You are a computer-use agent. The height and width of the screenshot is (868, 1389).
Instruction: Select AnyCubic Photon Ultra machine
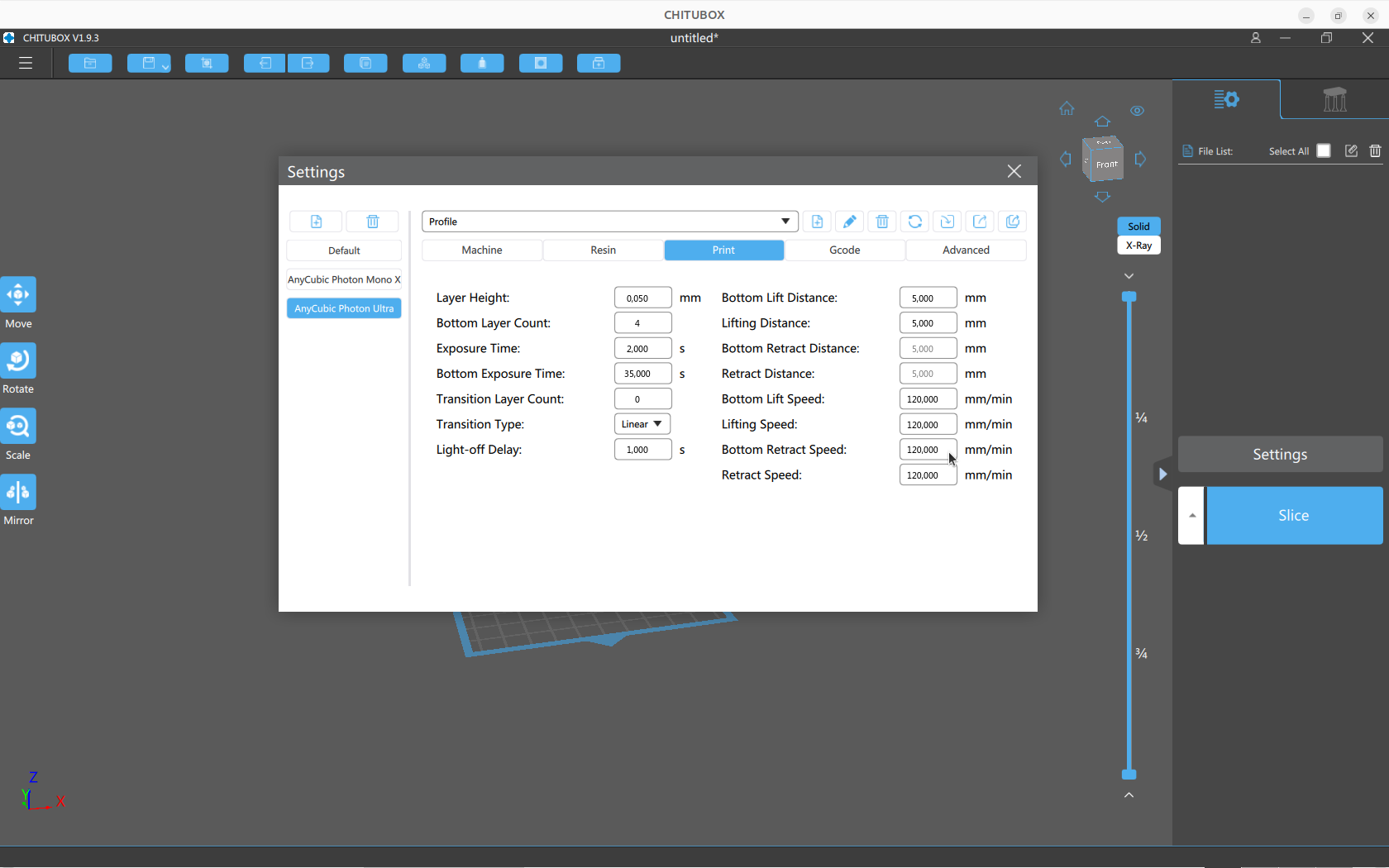click(344, 308)
